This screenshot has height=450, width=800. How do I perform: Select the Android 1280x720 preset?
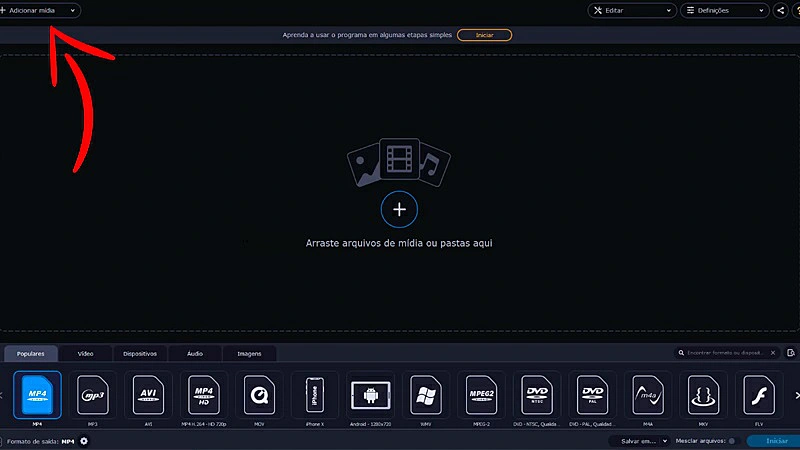point(372,395)
